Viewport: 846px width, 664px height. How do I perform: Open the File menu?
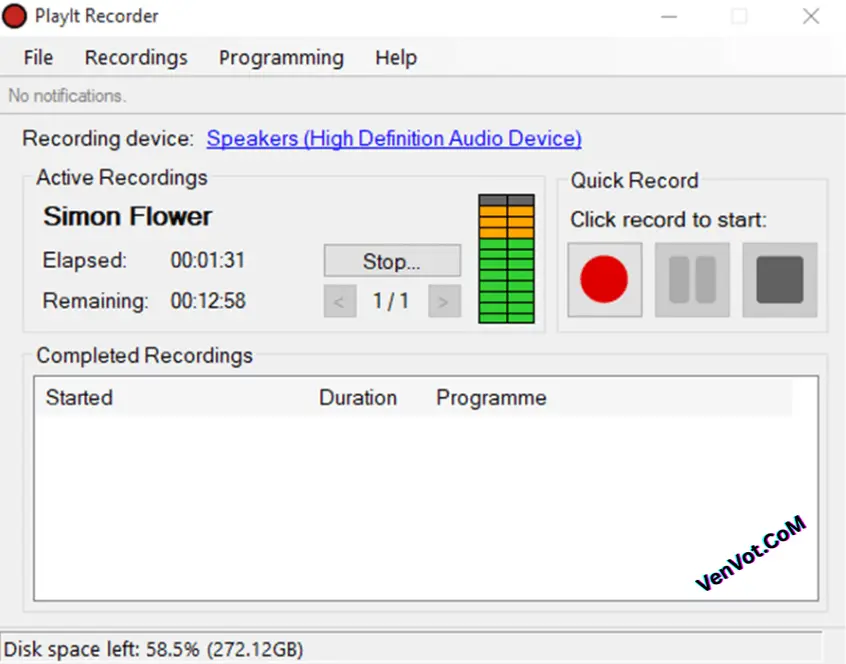coord(38,58)
